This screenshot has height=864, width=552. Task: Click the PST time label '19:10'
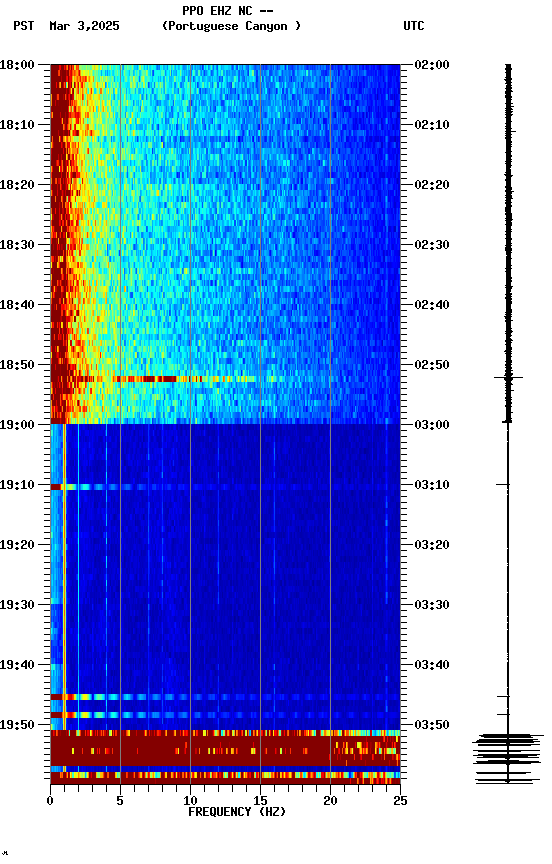[17, 485]
